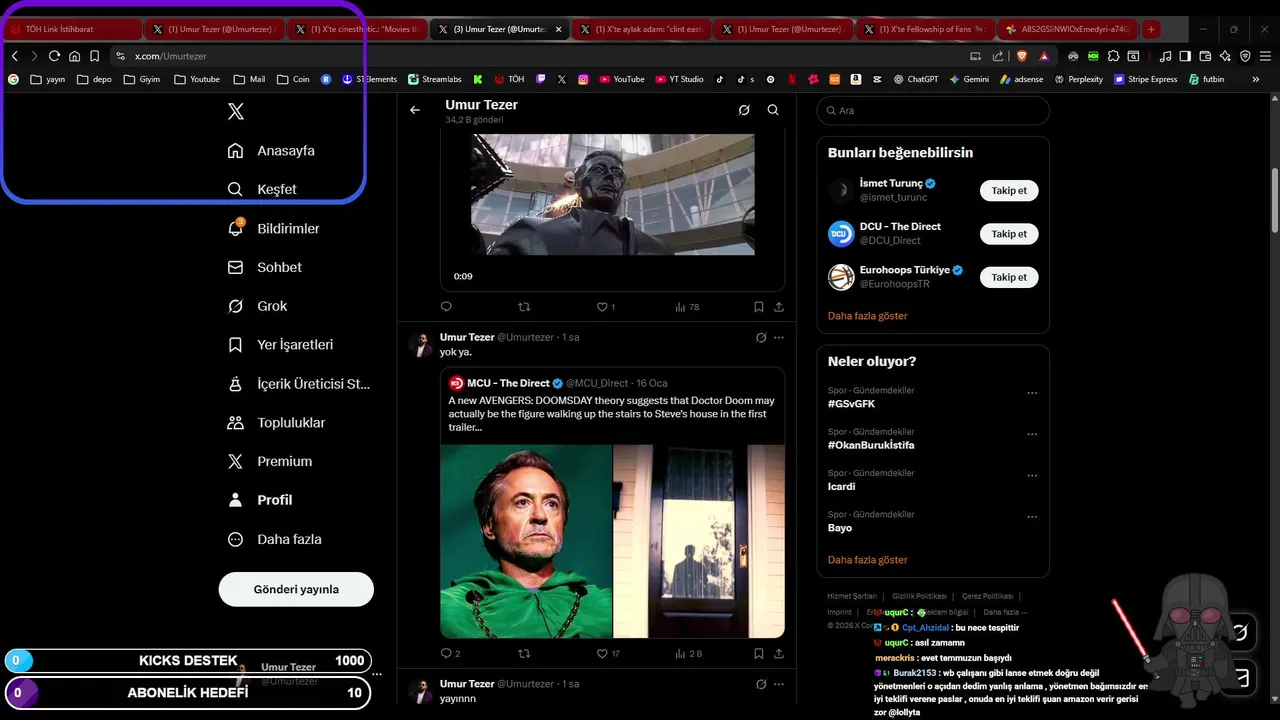The height and width of the screenshot is (720, 1280).
Task: Share the video tweet with 78 views
Action: pos(779,307)
